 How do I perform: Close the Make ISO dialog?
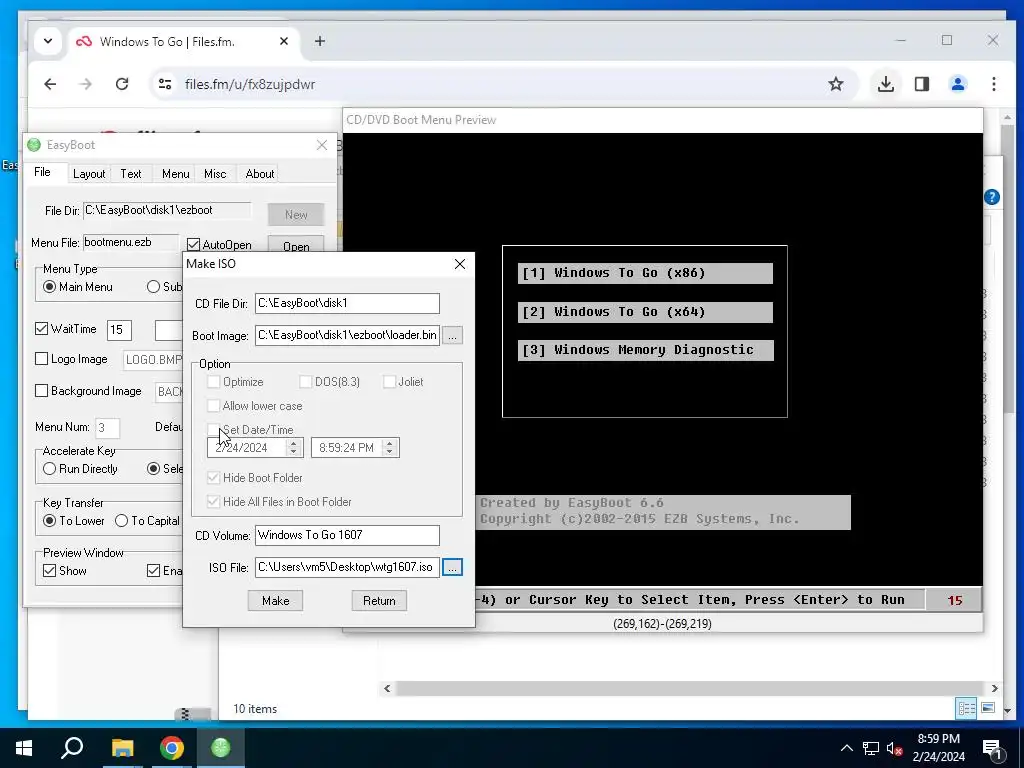point(460,264)
